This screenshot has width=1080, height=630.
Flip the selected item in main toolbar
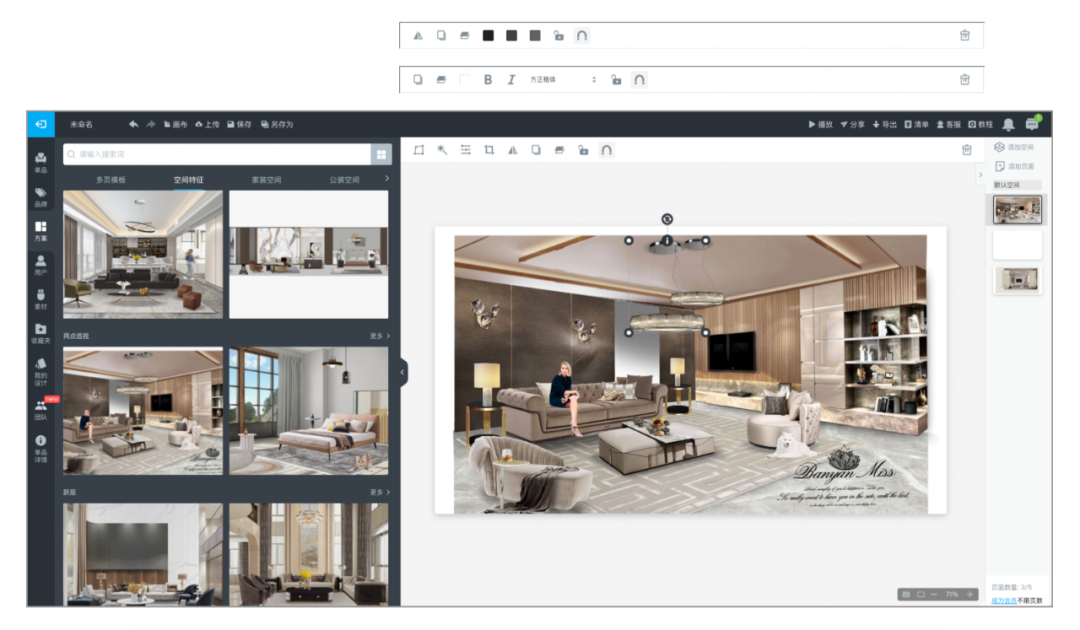click(x=512, y=150)
